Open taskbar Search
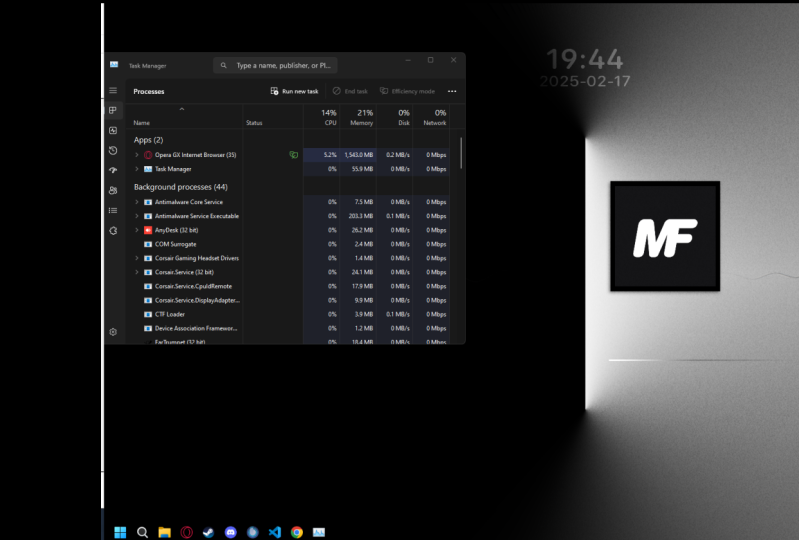Viewport: 799px width, 540px height. coord(142,532)
